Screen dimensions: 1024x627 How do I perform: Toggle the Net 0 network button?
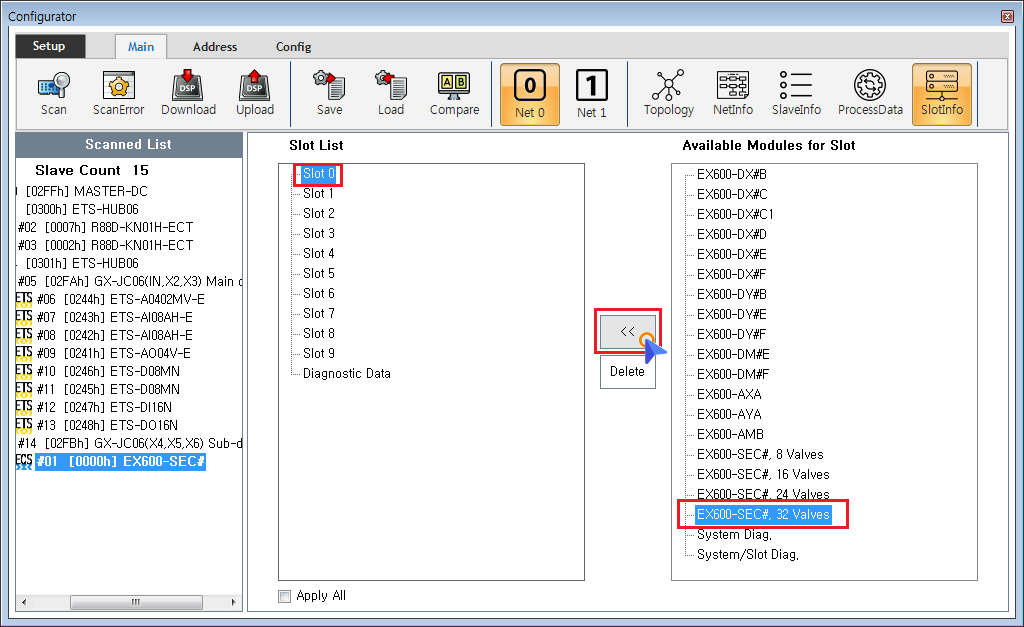tap(530, 94)
